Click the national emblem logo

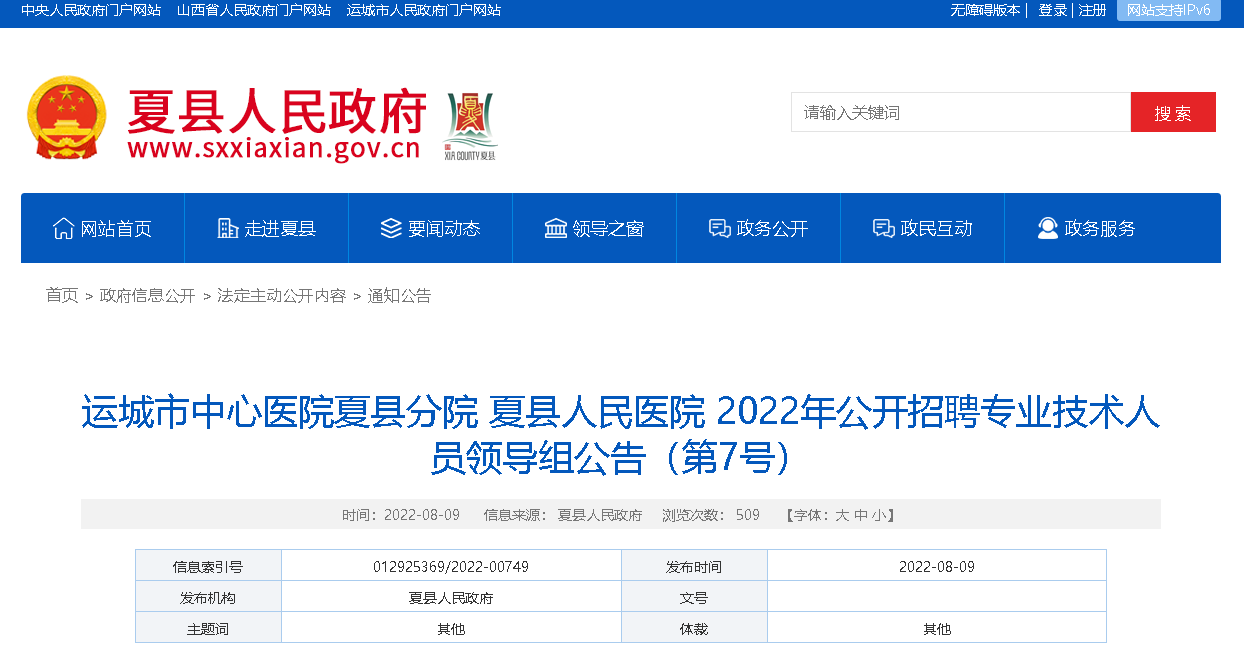66,117
